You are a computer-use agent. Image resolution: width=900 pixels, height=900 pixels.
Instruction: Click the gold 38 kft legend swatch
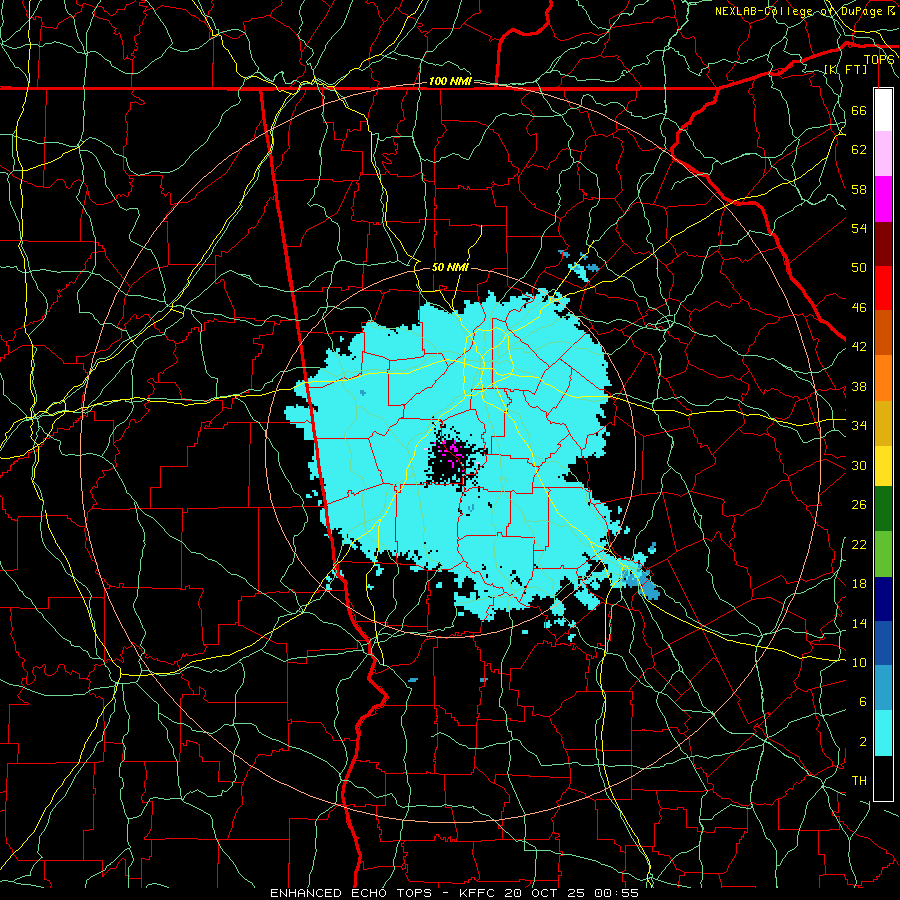click(x=883, y=423)
